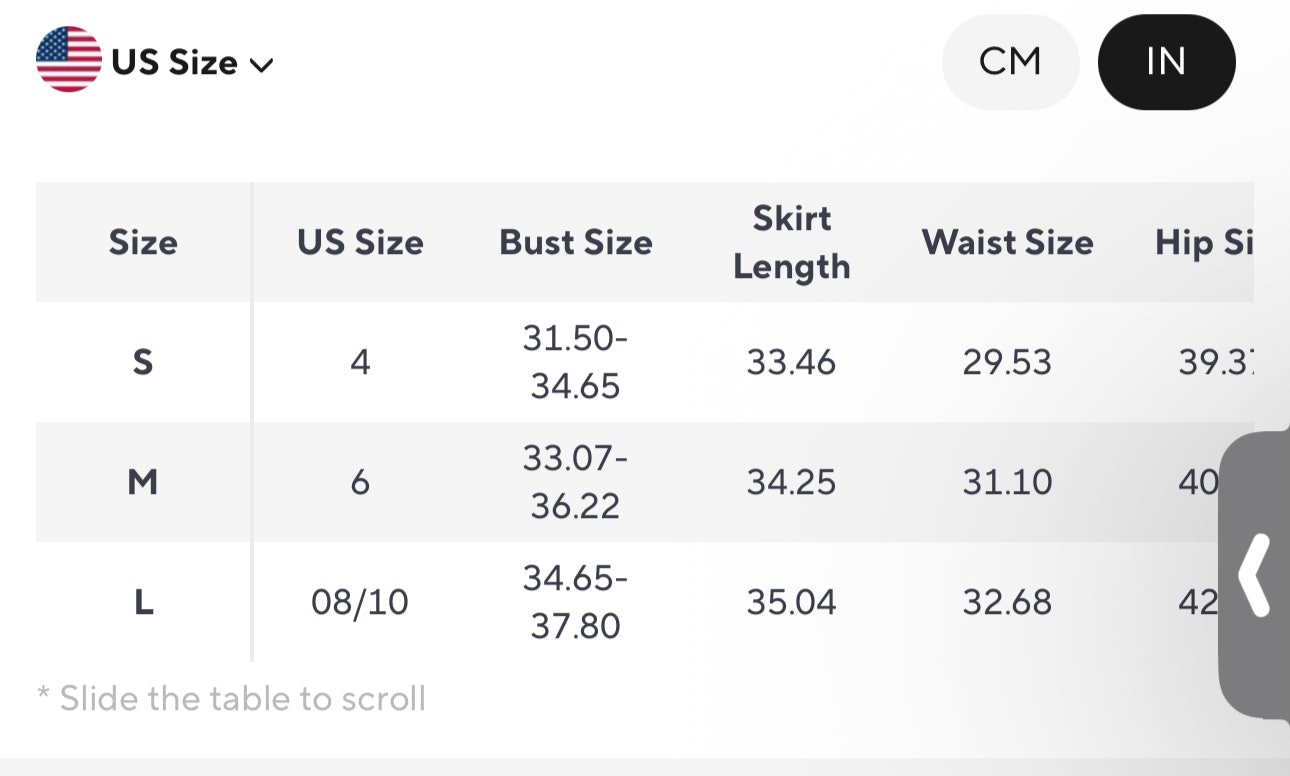Select the IN unit toggle

tap(1166, 62)
